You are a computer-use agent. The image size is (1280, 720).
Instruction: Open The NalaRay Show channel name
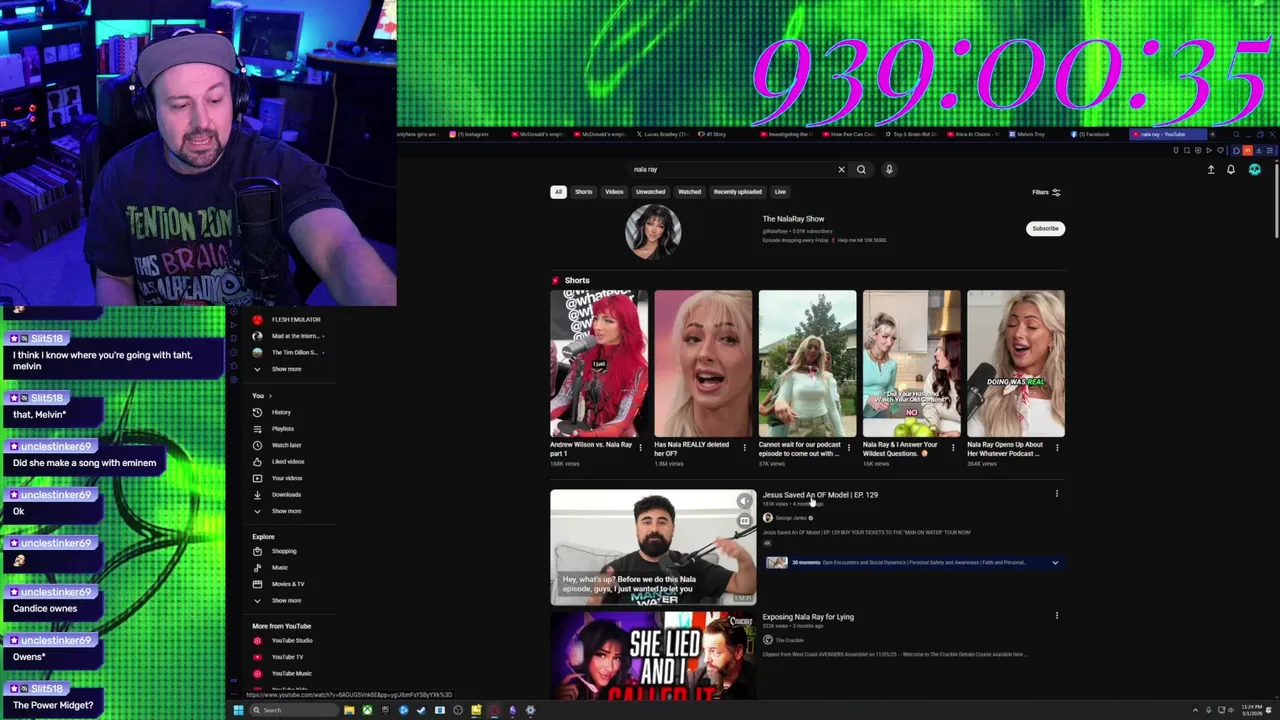[x=794, y=219]
